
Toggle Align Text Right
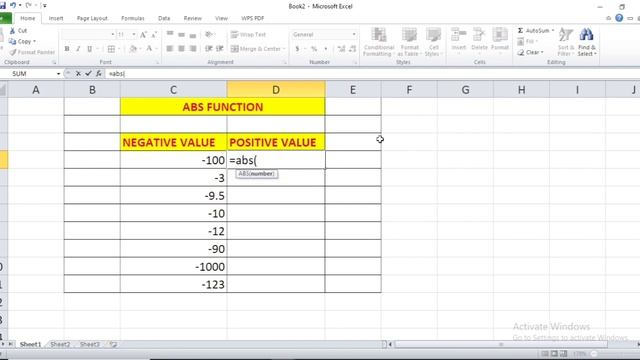(x=193, y=49)
